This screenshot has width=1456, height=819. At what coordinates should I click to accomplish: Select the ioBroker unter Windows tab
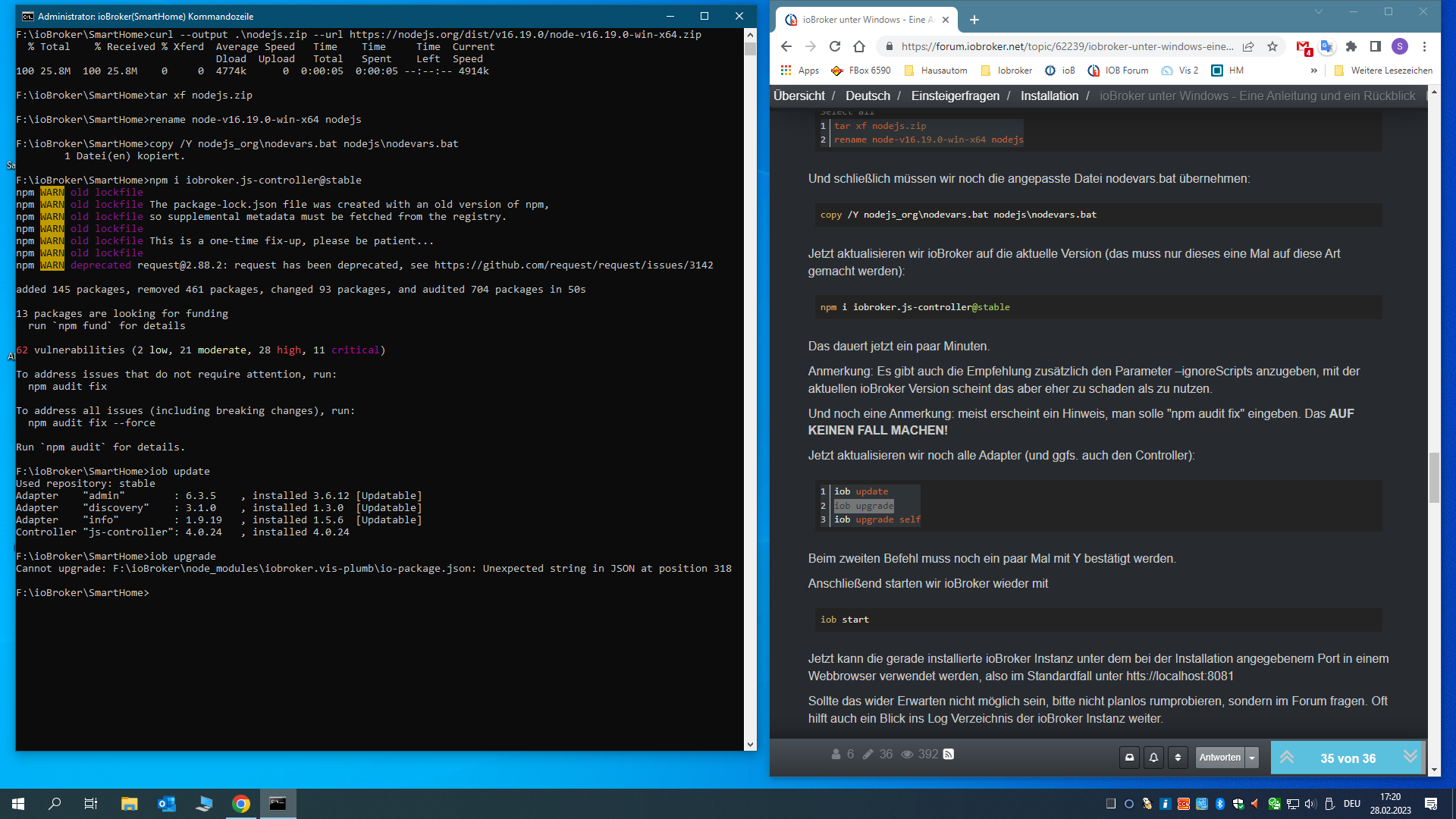tap(864, 20)
